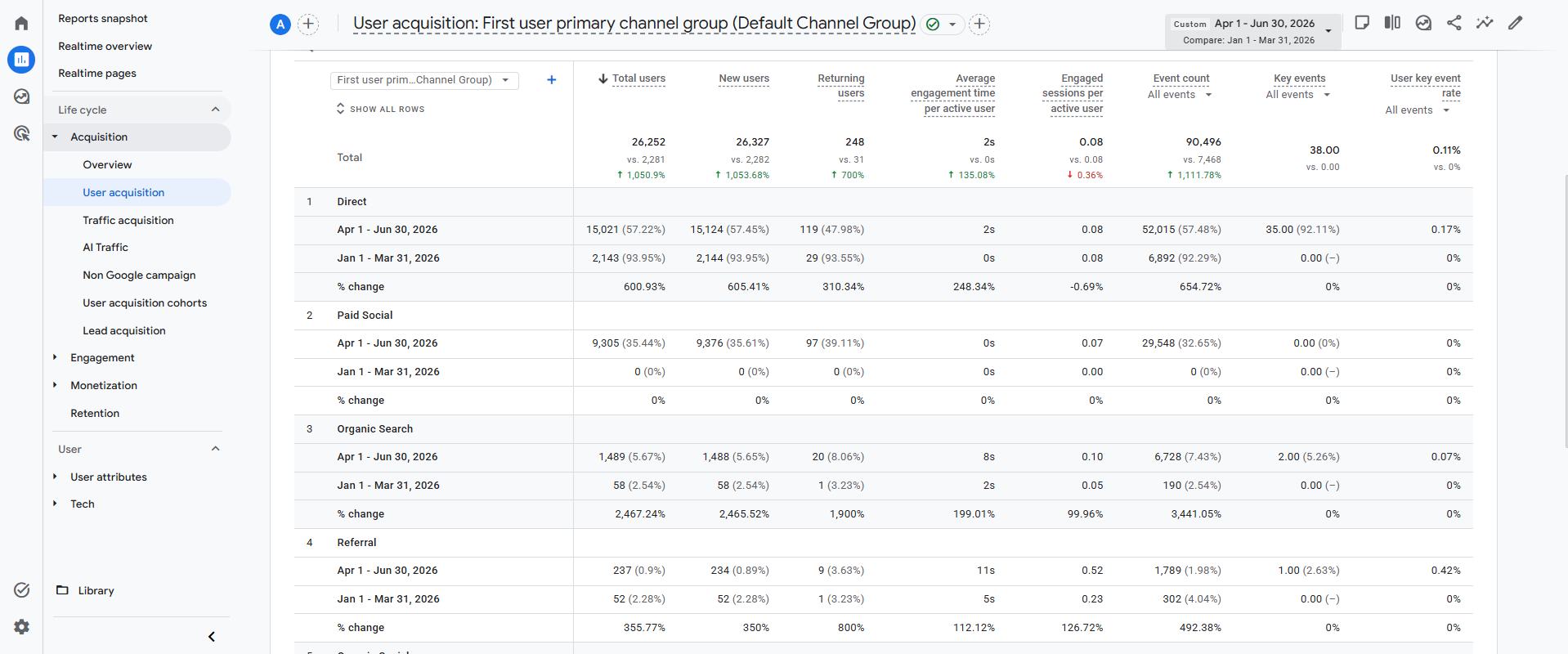Open Realtime overview report
1568x654 pixels.
click(105, 46)
